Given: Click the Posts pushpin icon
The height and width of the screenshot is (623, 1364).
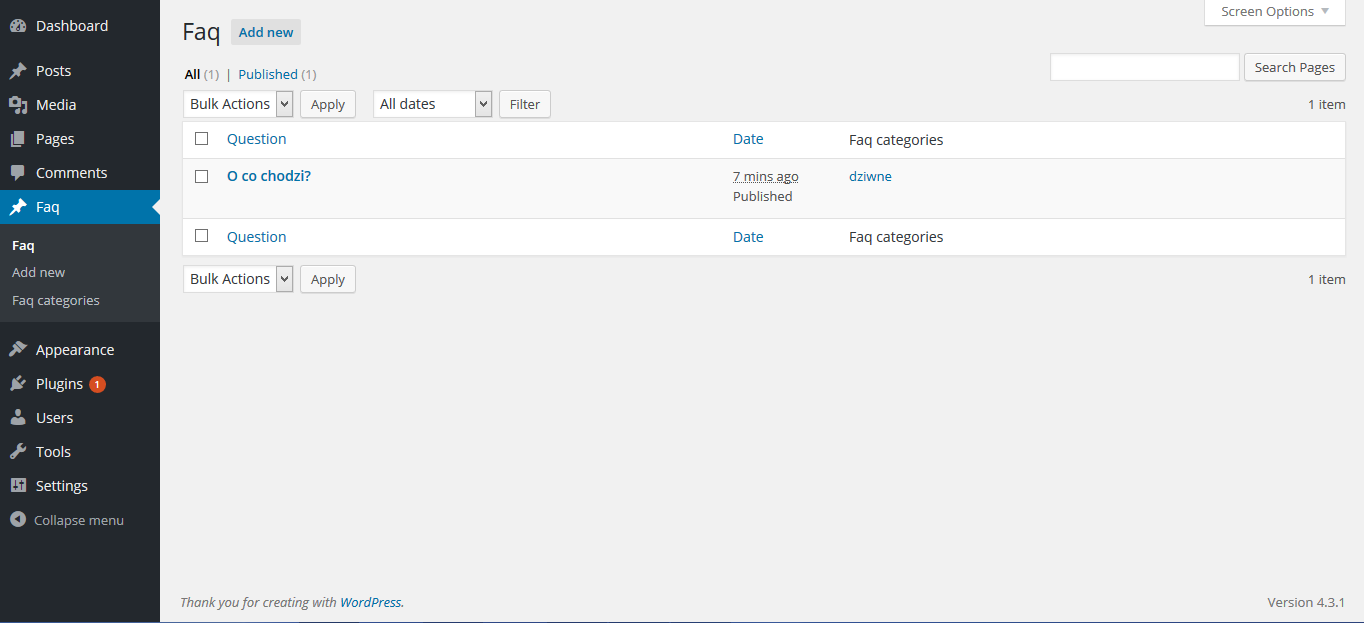Looking at the screenshot, I should click(18, 71).
